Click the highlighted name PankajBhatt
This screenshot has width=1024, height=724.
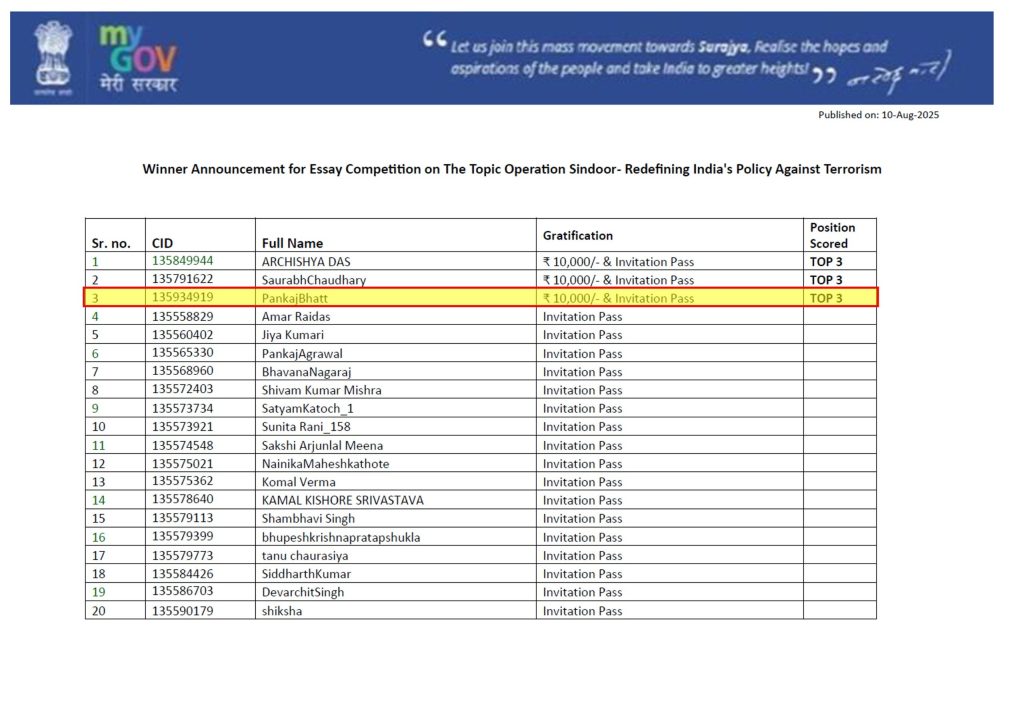[x=295, y=298]
